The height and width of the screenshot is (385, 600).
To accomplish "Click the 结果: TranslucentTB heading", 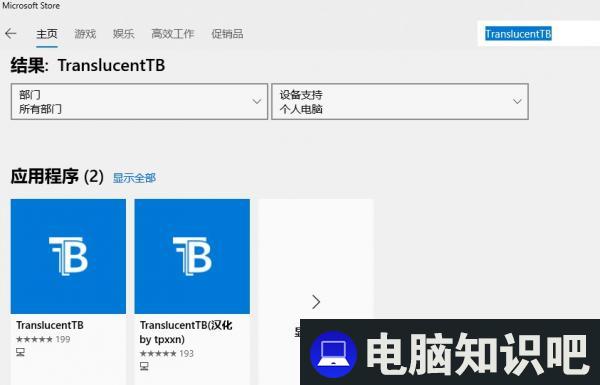I will pyautogui.click(x=88, y=65).
